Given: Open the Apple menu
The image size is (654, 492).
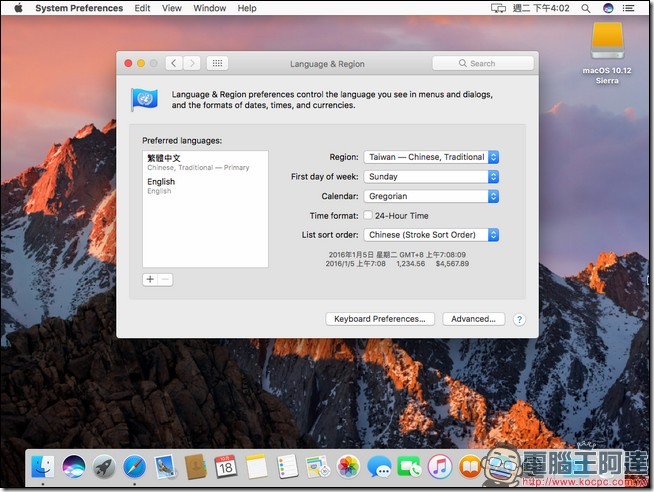Looking at the screenshot, I should click(x=18, y=8).
